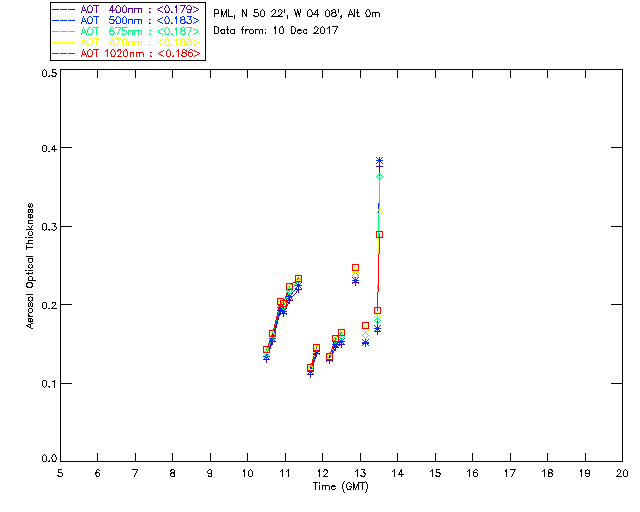Viewport: 640px width, 512px height.
Task: Click the x-axis tick label 14
Action: click(398, 473)
